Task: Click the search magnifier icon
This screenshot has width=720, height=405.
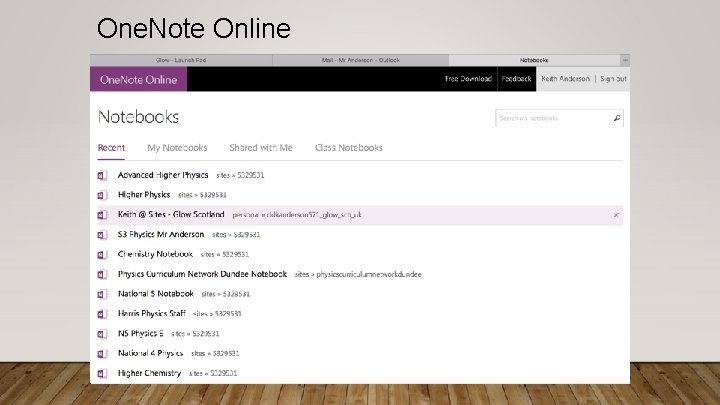Action: [617, 118]
